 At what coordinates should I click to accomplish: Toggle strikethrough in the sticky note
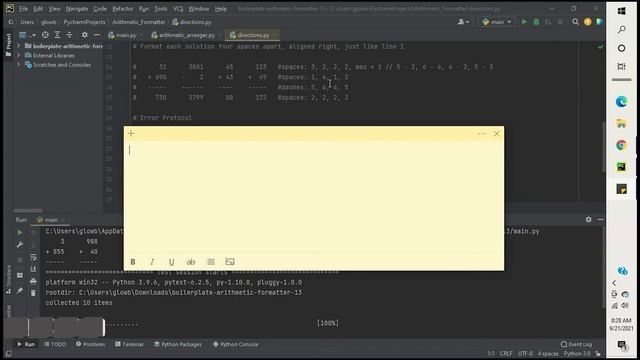[x=191, y=262]
